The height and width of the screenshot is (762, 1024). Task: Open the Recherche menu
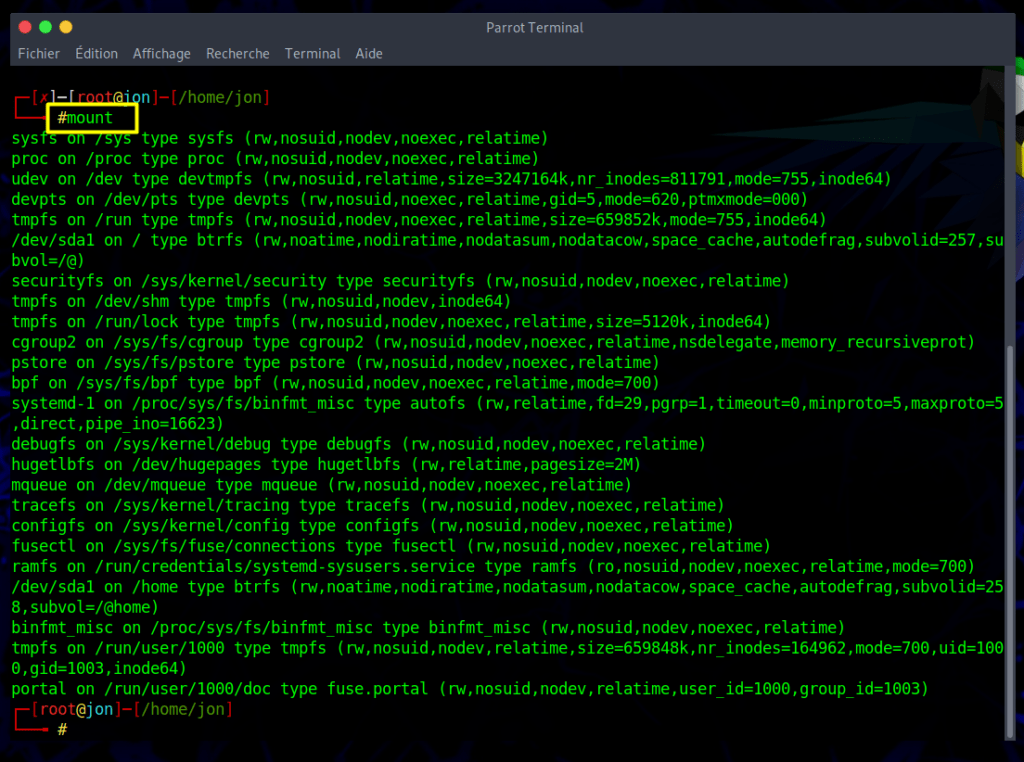click(x=238, y=54)
